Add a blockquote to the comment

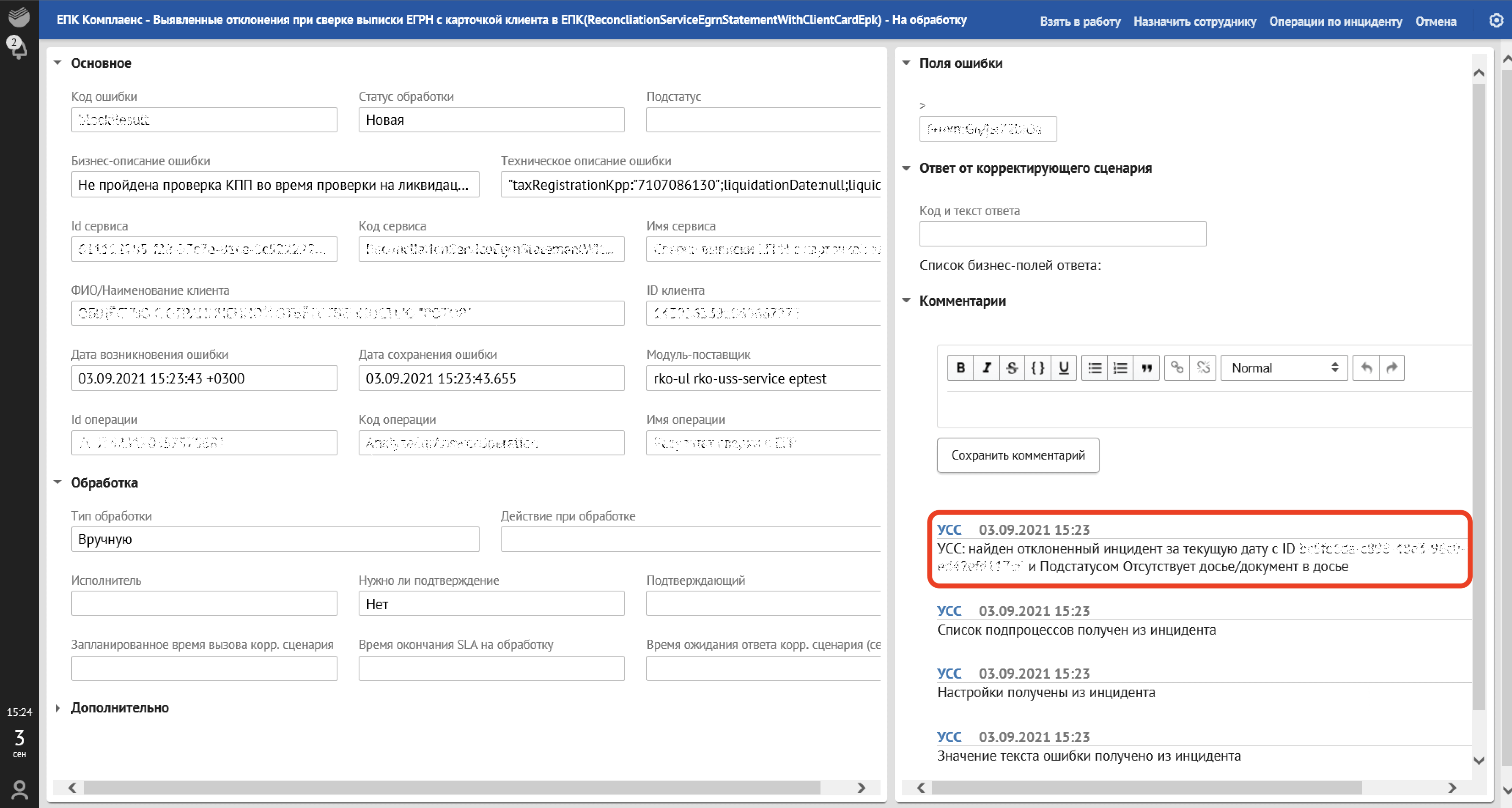click(x=1146, y=368)
